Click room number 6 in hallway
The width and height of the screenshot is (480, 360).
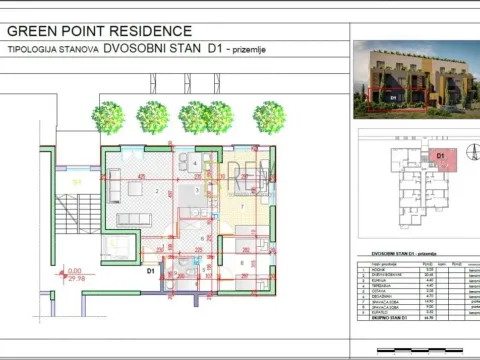point(202,239)
